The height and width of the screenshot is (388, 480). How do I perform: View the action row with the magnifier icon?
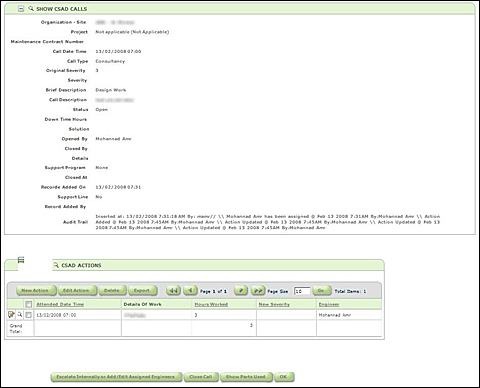20,314
